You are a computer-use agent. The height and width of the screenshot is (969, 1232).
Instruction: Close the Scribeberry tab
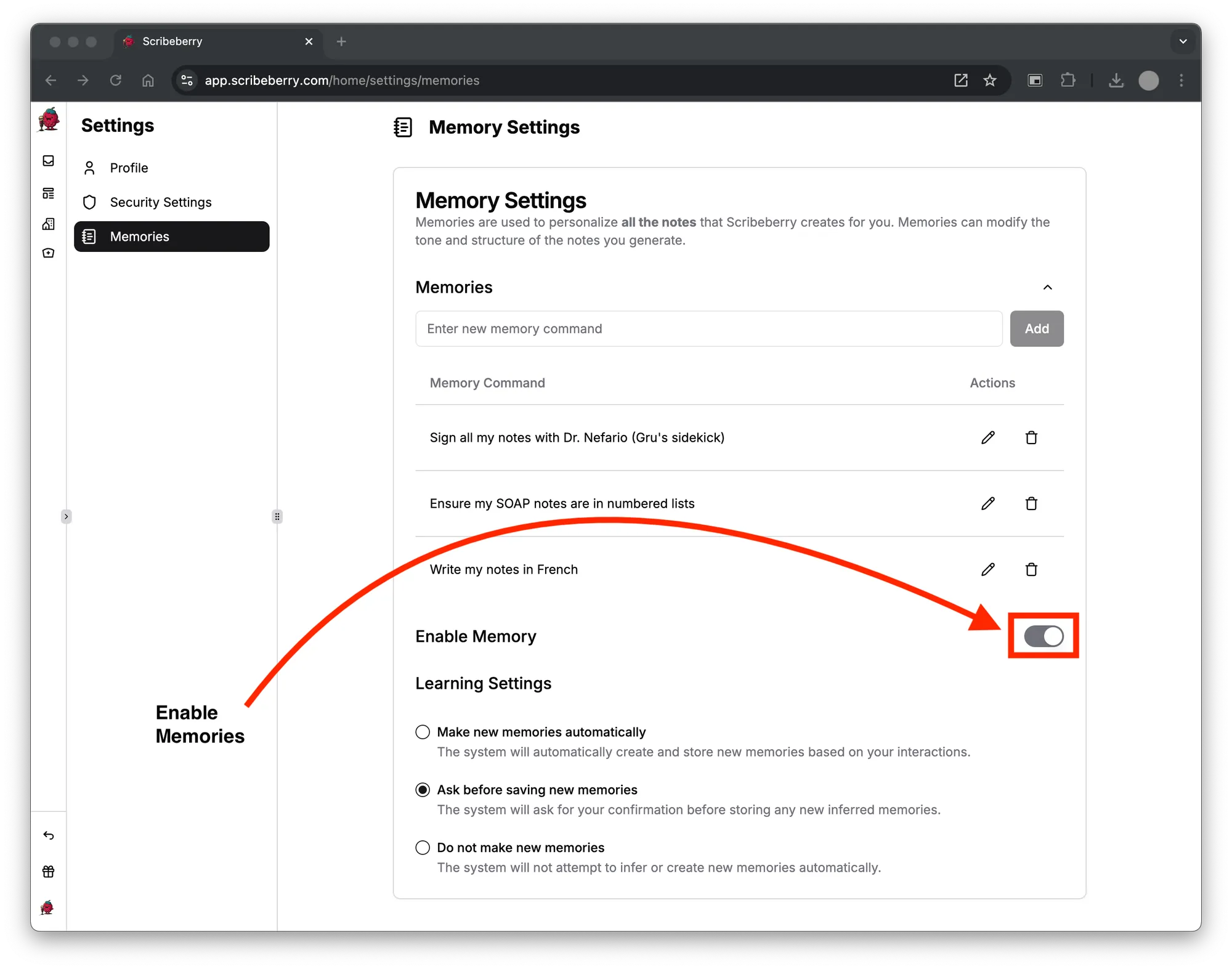pyautogui.click(x=309, y=41)
